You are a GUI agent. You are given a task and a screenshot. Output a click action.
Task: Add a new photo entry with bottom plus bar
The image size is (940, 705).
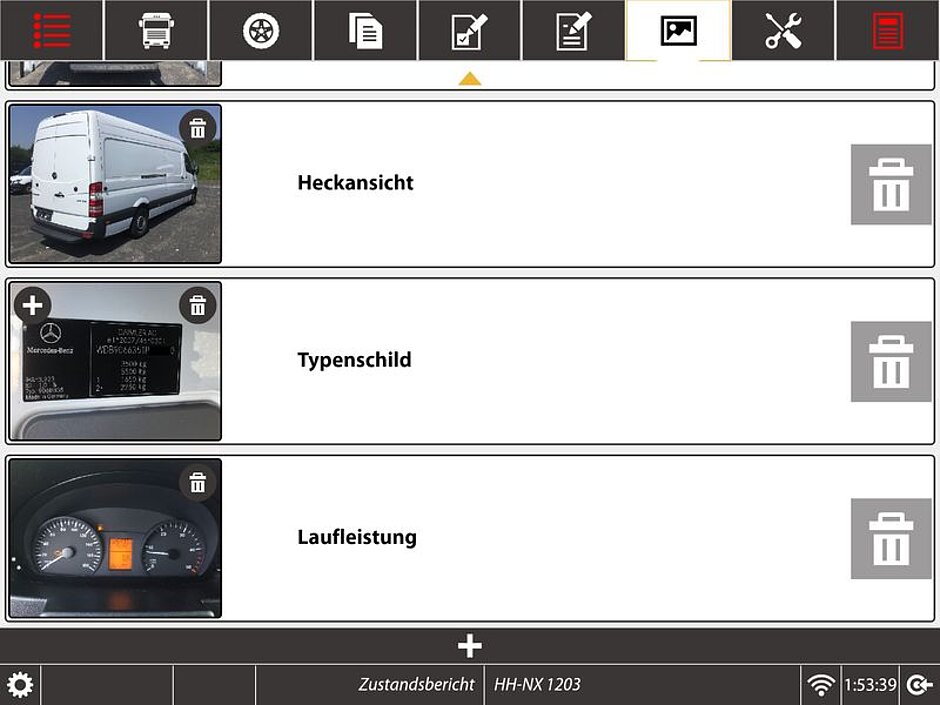(x=470, y=646)
